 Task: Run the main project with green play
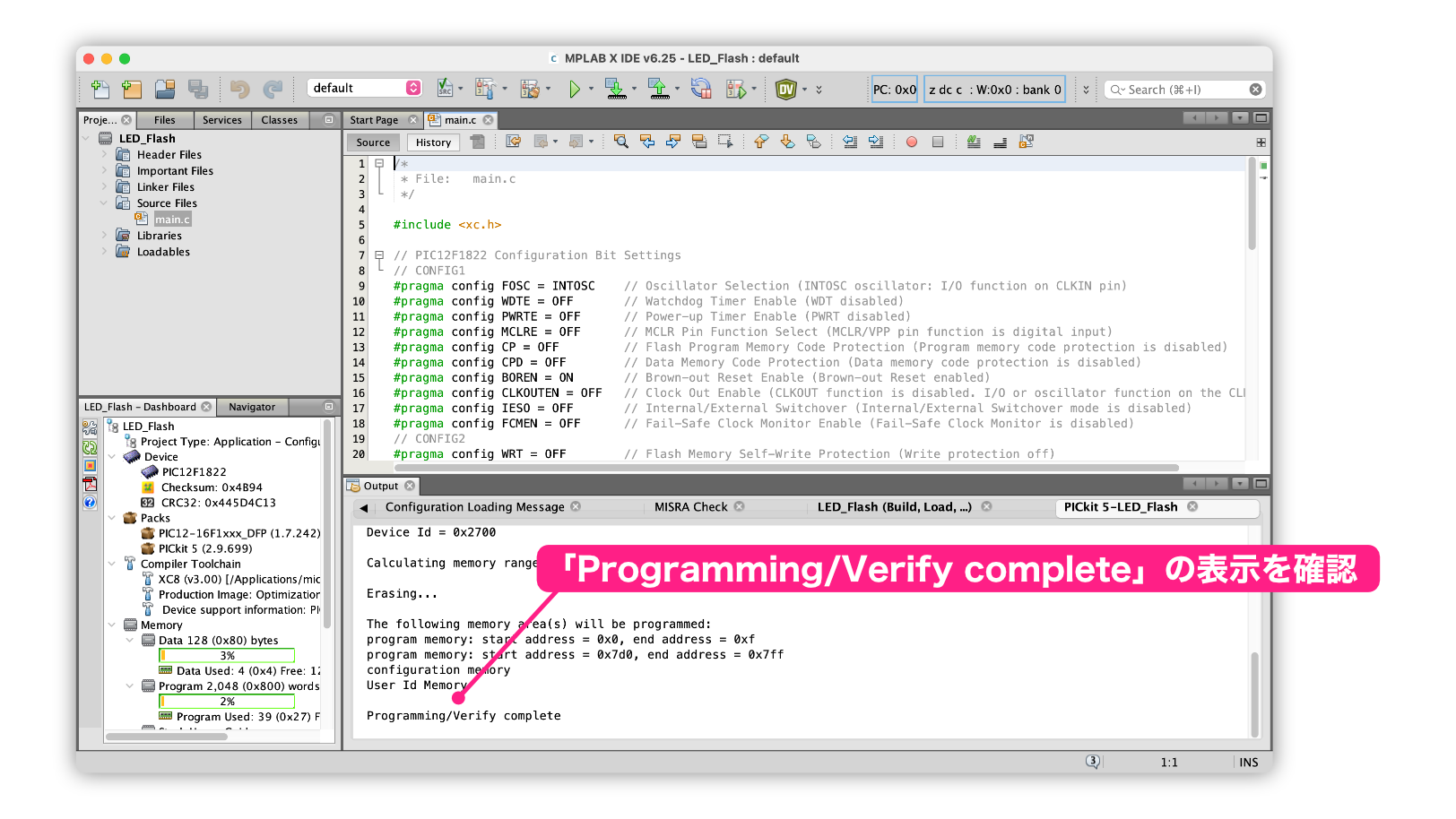(x=575, y=89)
